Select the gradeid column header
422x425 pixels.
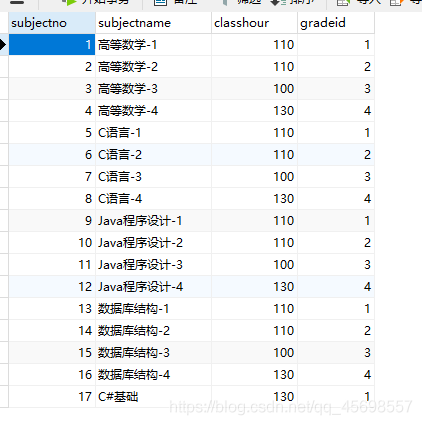[x=336, y=23]
